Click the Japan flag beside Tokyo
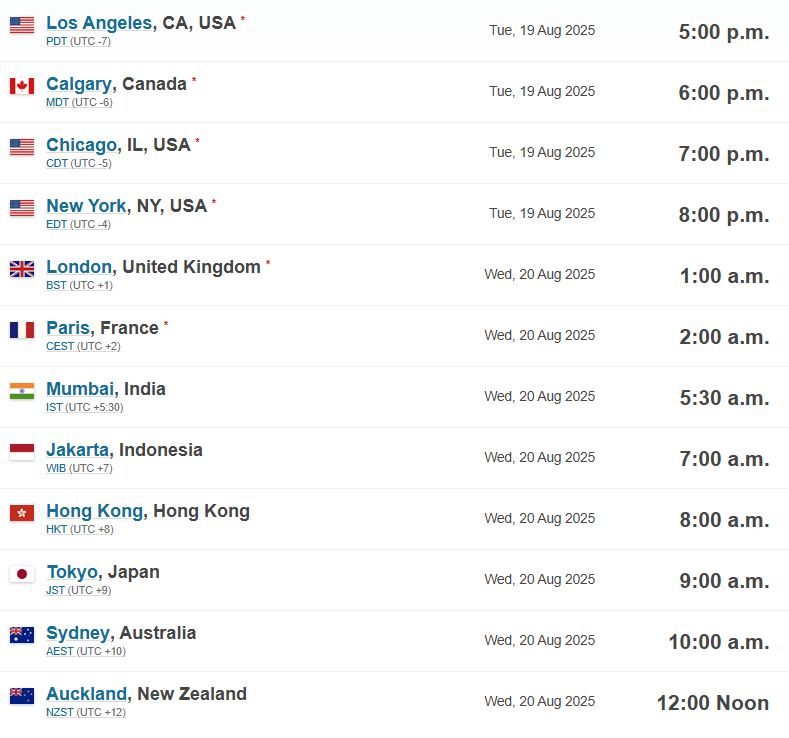Image resolution: width=789 pixels, height=738 pixels. tap(22, 574)
